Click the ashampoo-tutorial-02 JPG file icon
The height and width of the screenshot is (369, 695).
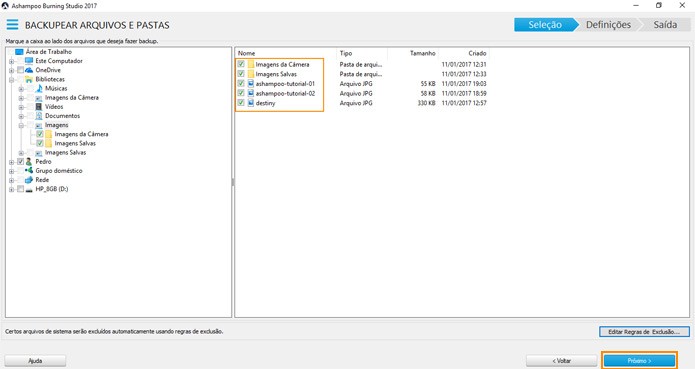(250, 93)
